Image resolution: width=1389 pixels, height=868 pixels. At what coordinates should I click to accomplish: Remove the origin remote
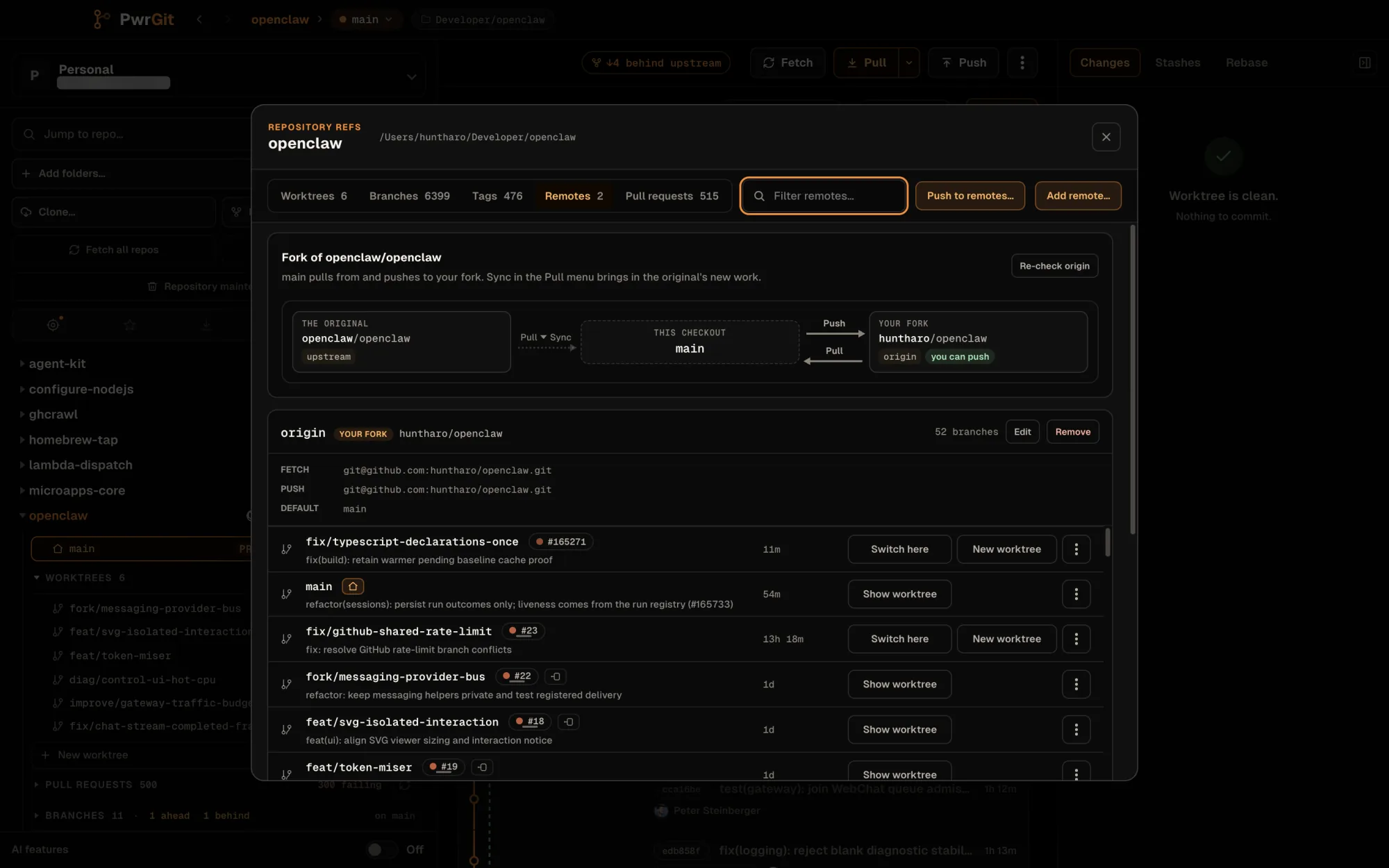pyautogui.click(x=1072, y=432)
